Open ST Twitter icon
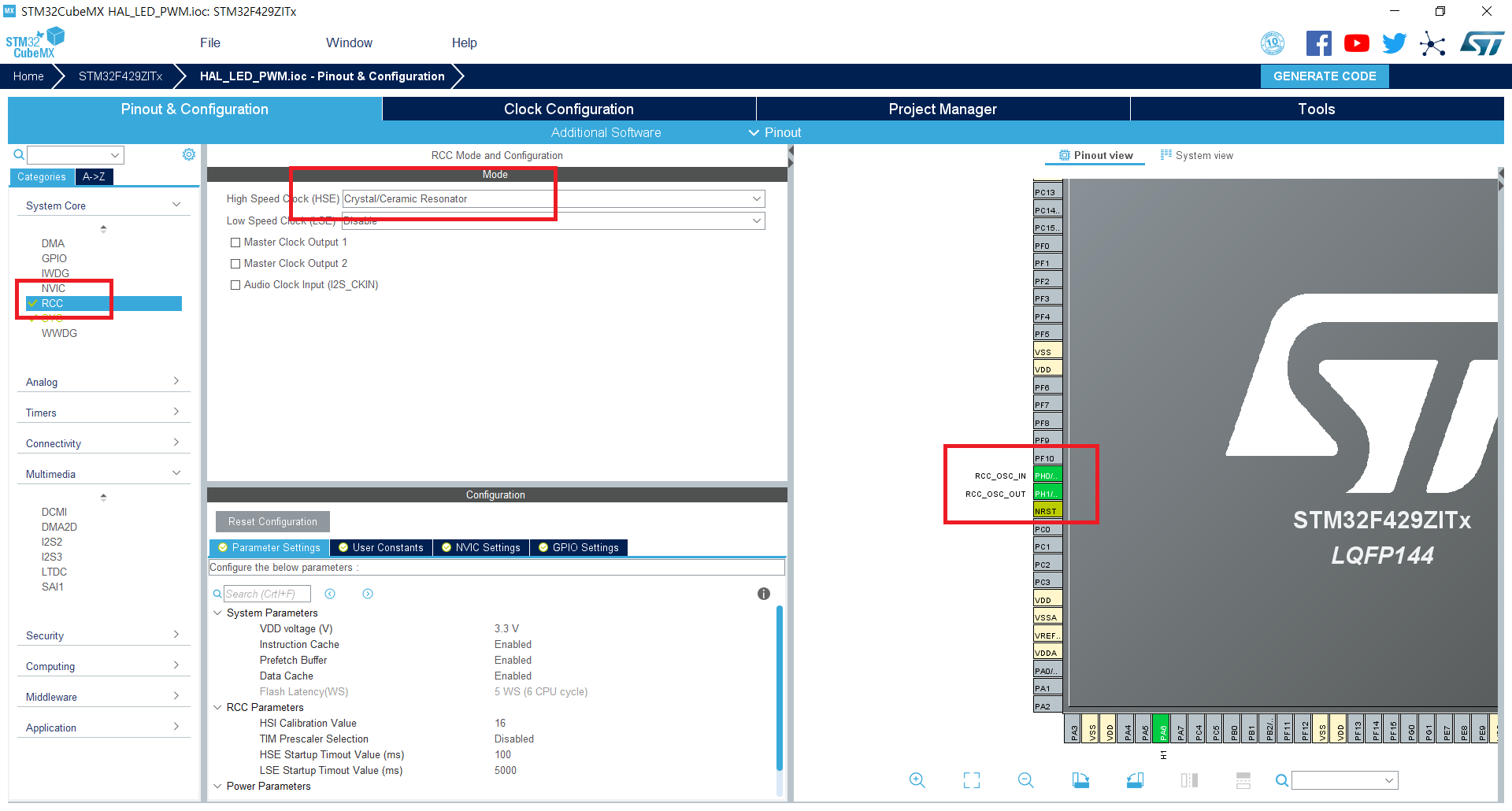 (1394, 43)
